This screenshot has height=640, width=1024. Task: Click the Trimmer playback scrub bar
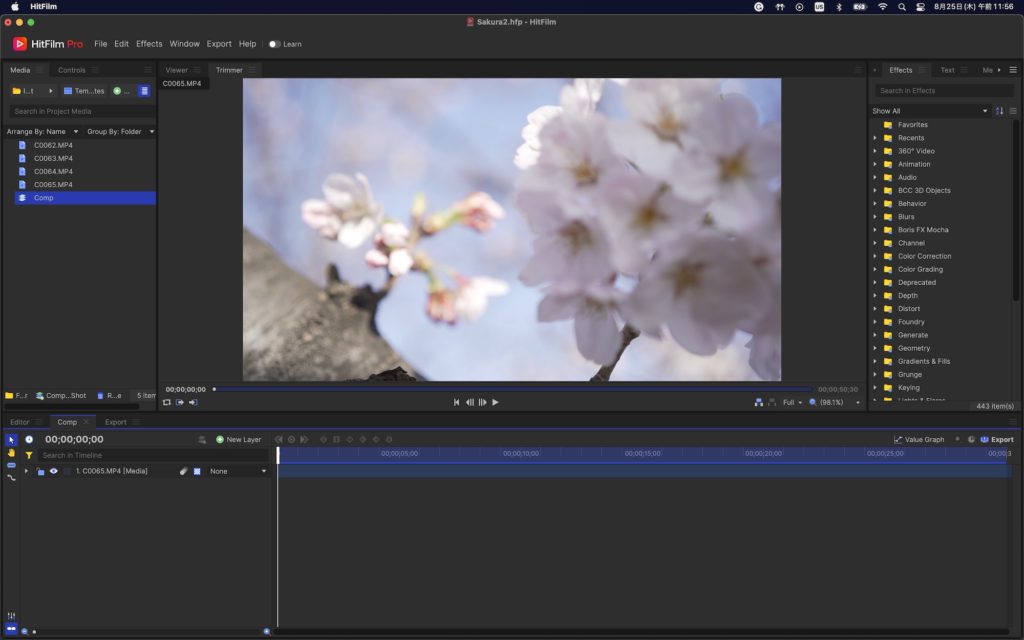coord(512,389)
